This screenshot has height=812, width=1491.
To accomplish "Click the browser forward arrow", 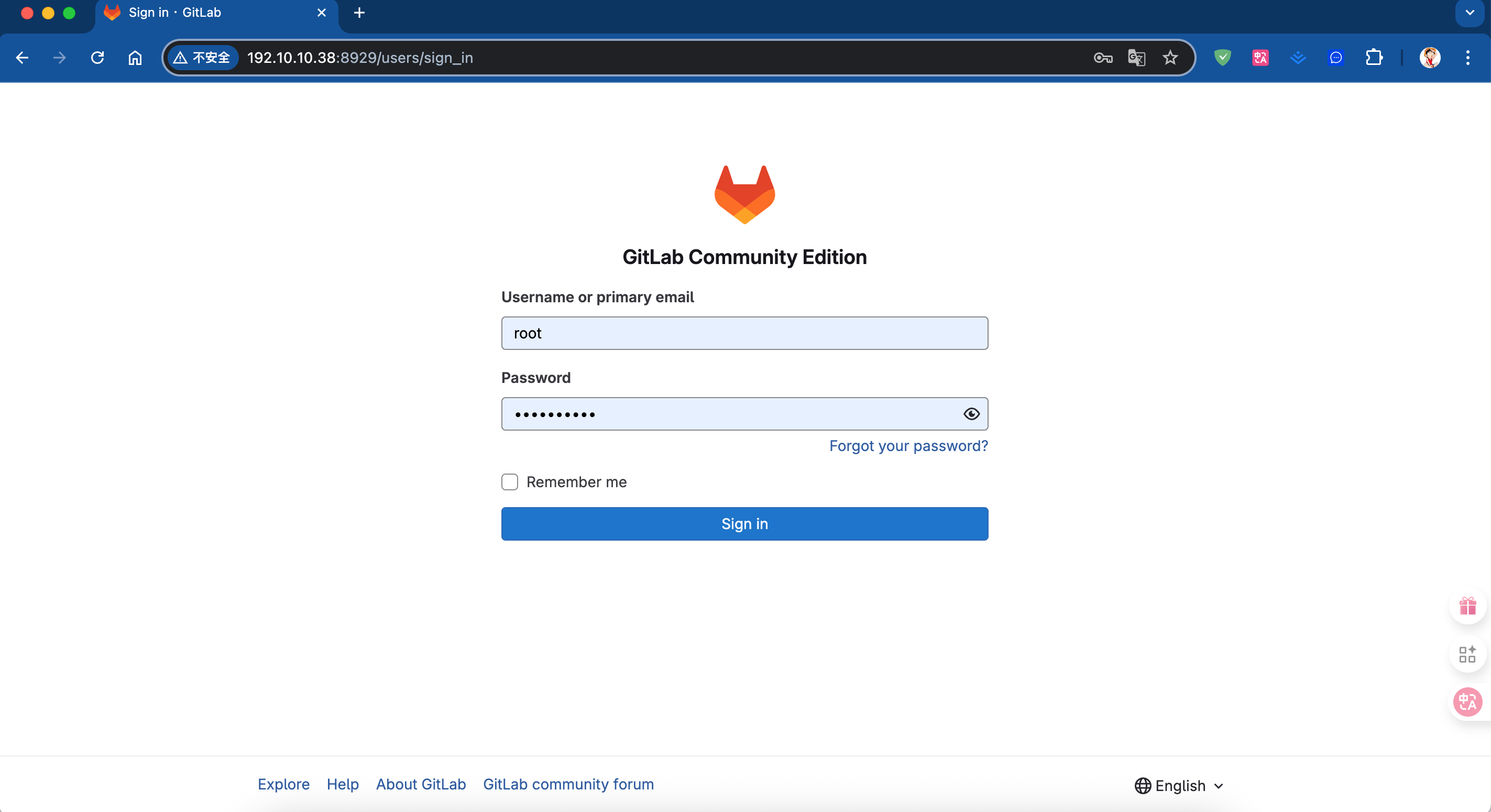I will click(x=60, y=58).
